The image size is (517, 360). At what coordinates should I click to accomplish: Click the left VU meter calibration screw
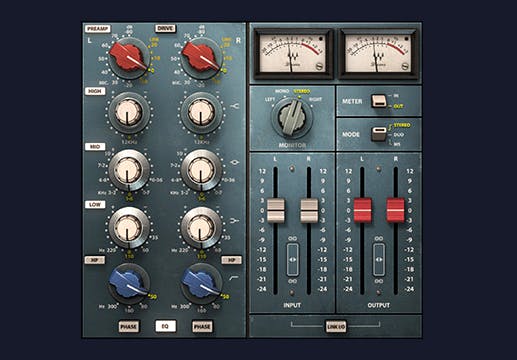point(320,66)
